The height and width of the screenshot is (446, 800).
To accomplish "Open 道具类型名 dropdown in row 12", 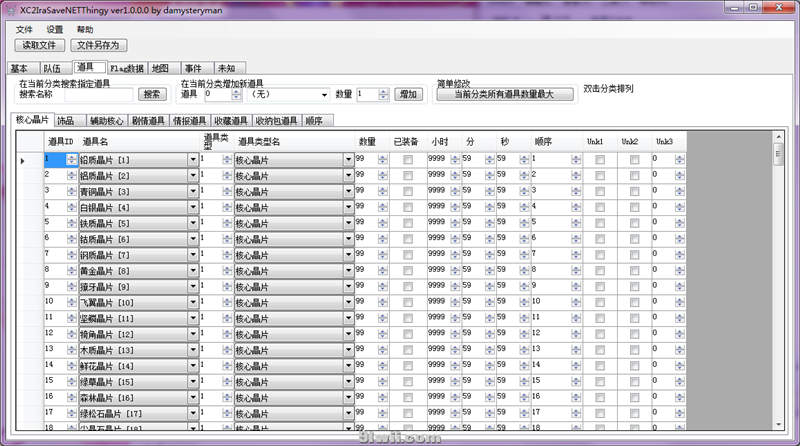I will [348, 334].
